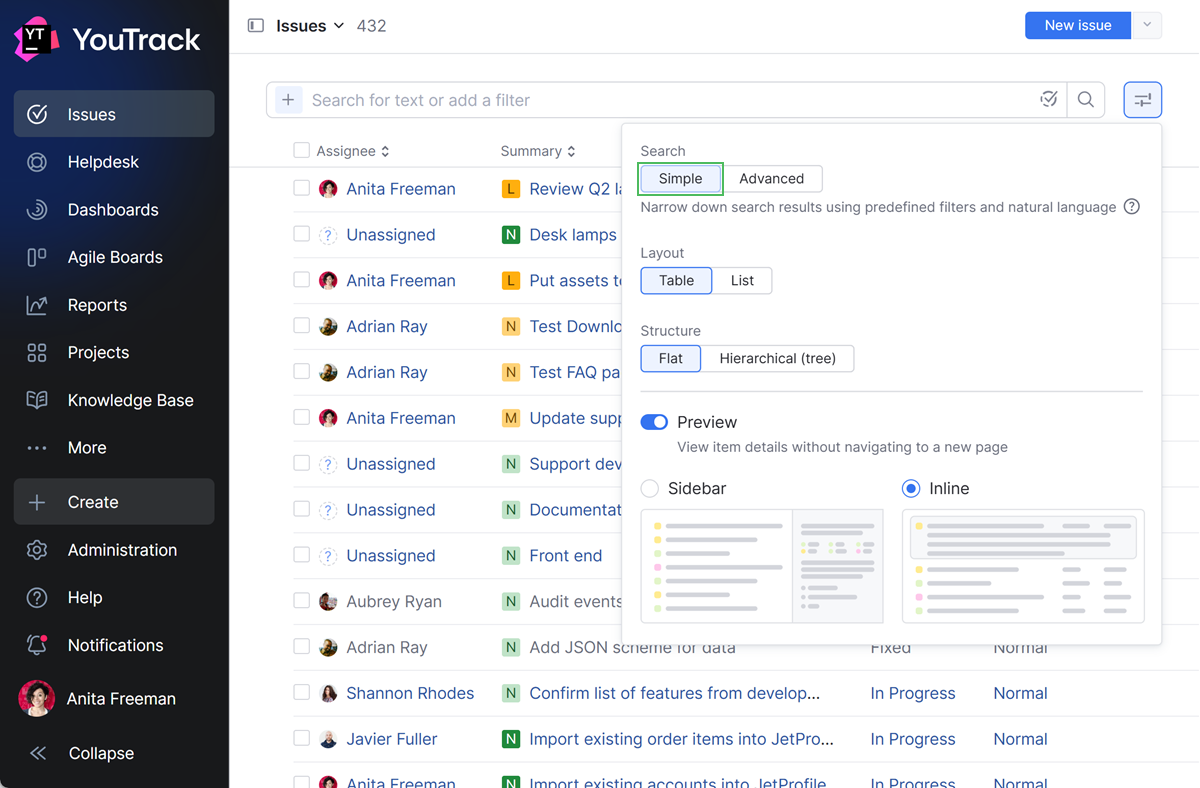
Task: Sort by the Assignee column
Action: pyautogui.click(x=353, y=151)
